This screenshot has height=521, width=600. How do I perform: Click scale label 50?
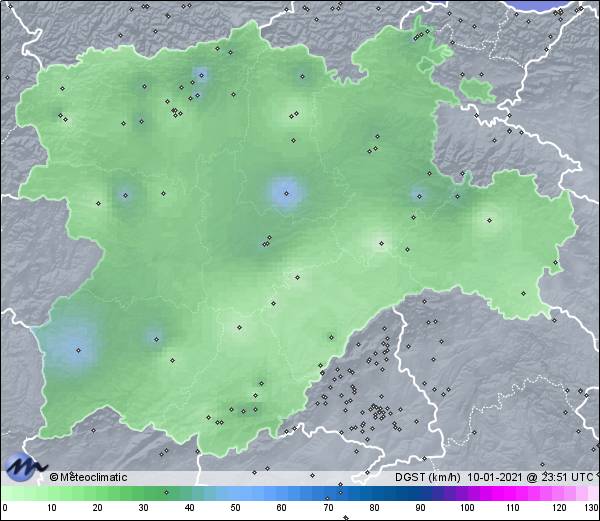click(x=235, y=508)
